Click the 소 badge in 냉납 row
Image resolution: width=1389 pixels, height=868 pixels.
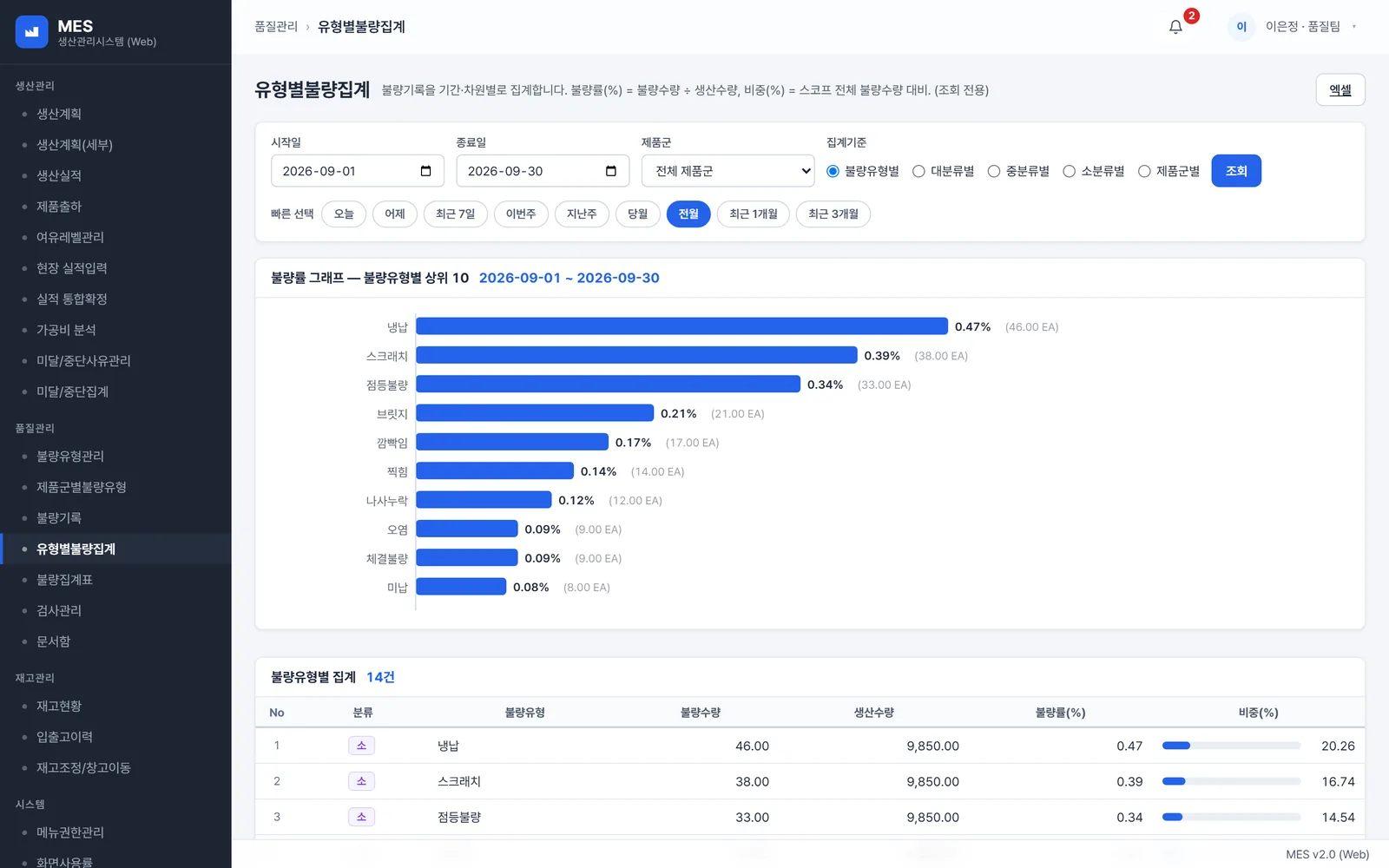tap(361, 746)
